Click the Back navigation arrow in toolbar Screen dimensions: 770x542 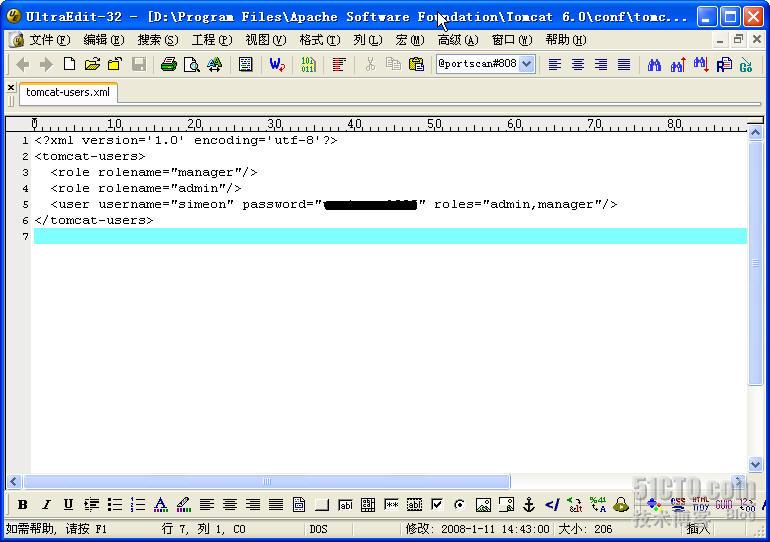coord(23,64)
